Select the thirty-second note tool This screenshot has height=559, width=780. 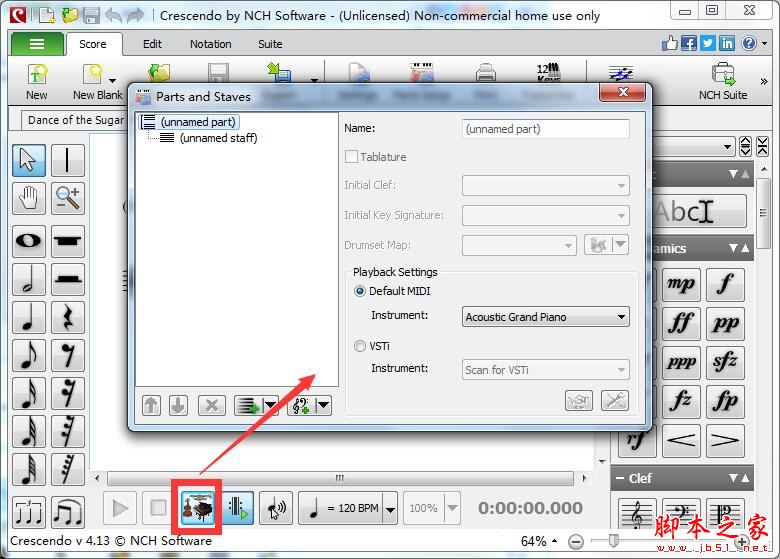(x=29, y=431)
